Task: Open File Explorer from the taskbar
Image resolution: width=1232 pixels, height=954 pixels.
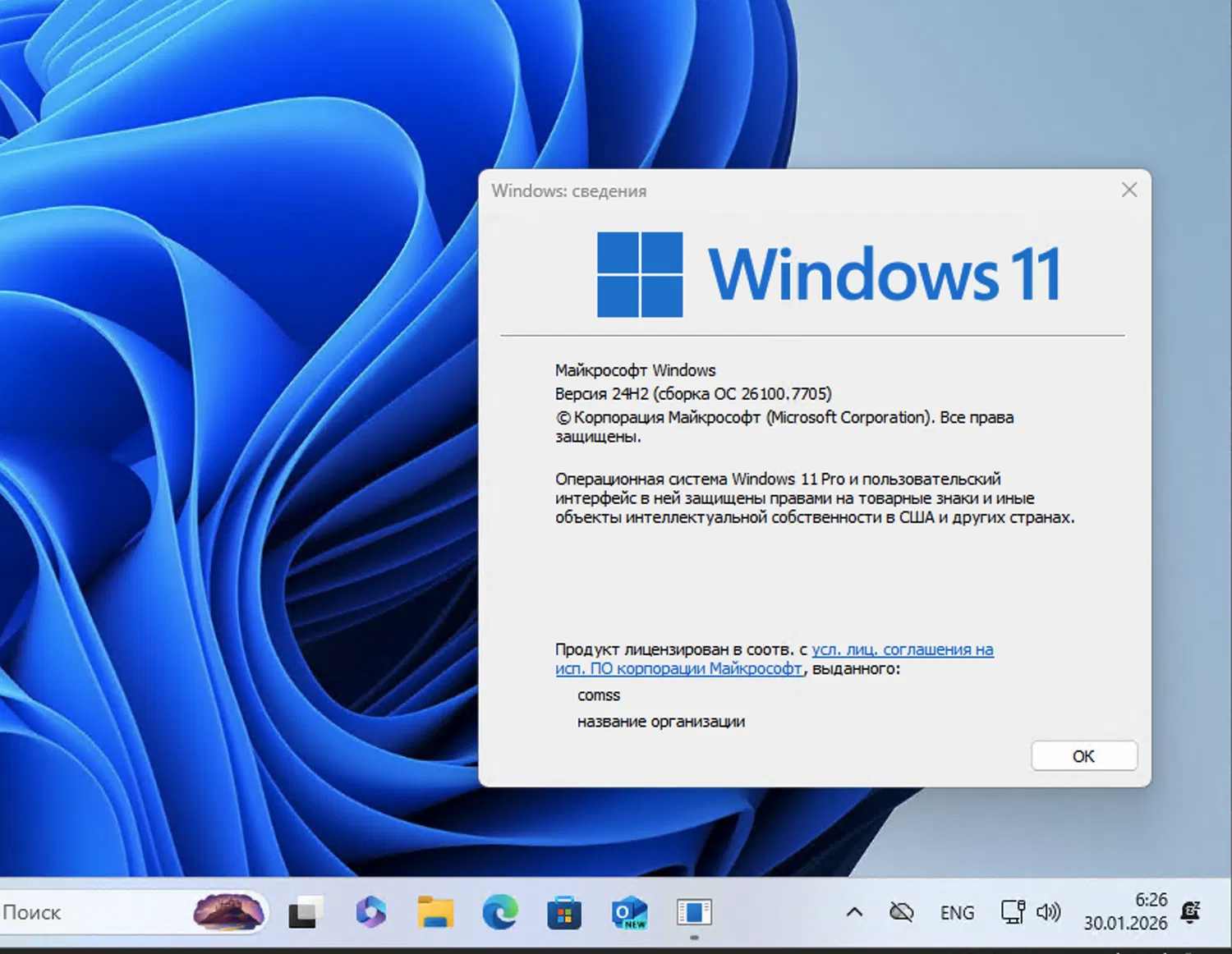Action: coord(435,911)
